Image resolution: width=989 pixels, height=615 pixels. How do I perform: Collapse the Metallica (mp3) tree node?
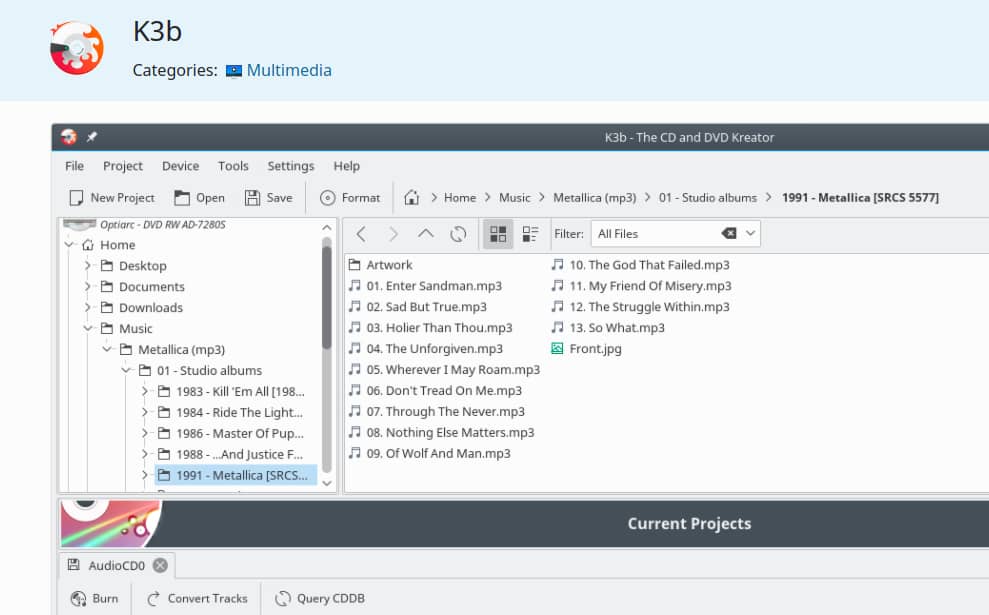click(x=107, y=349)
